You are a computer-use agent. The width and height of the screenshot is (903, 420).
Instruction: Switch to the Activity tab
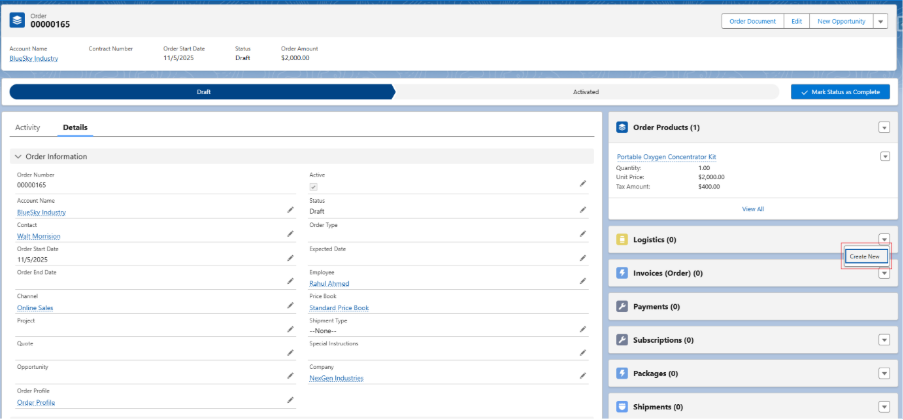[28, 128]
